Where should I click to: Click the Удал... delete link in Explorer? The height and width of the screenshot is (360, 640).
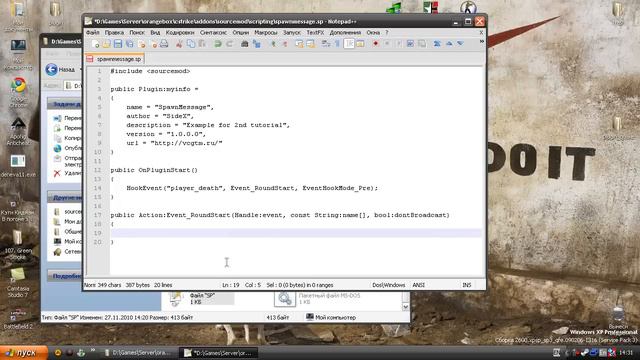(68, 173)
